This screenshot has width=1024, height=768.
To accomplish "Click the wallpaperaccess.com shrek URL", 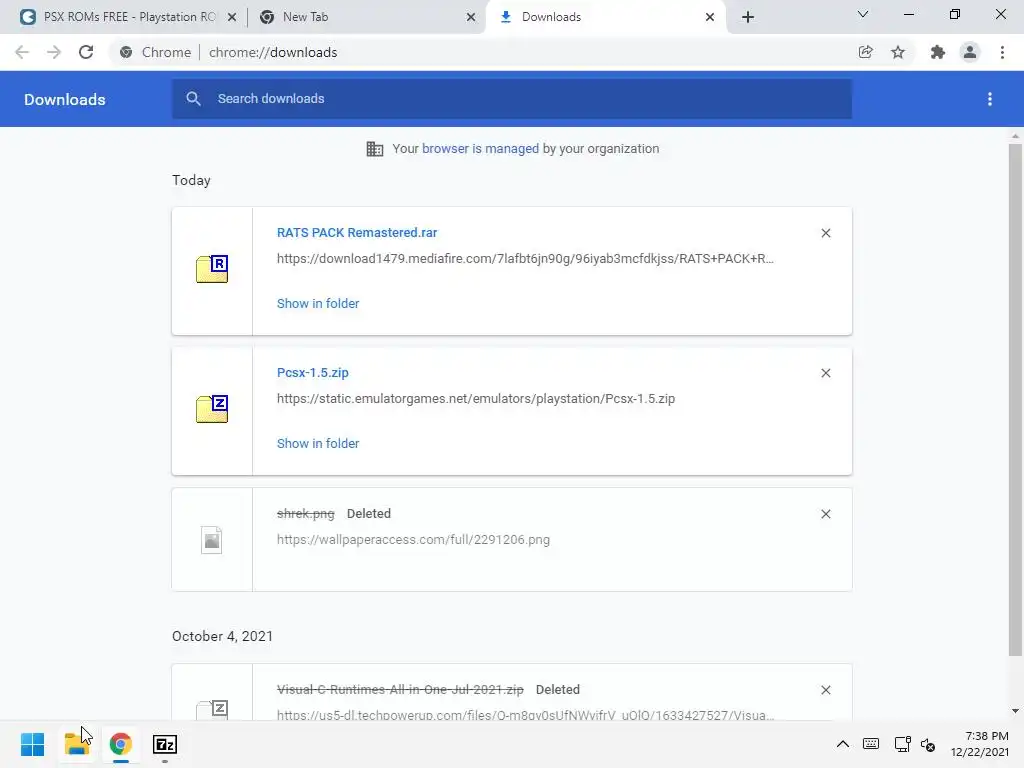I will (413, 540).
